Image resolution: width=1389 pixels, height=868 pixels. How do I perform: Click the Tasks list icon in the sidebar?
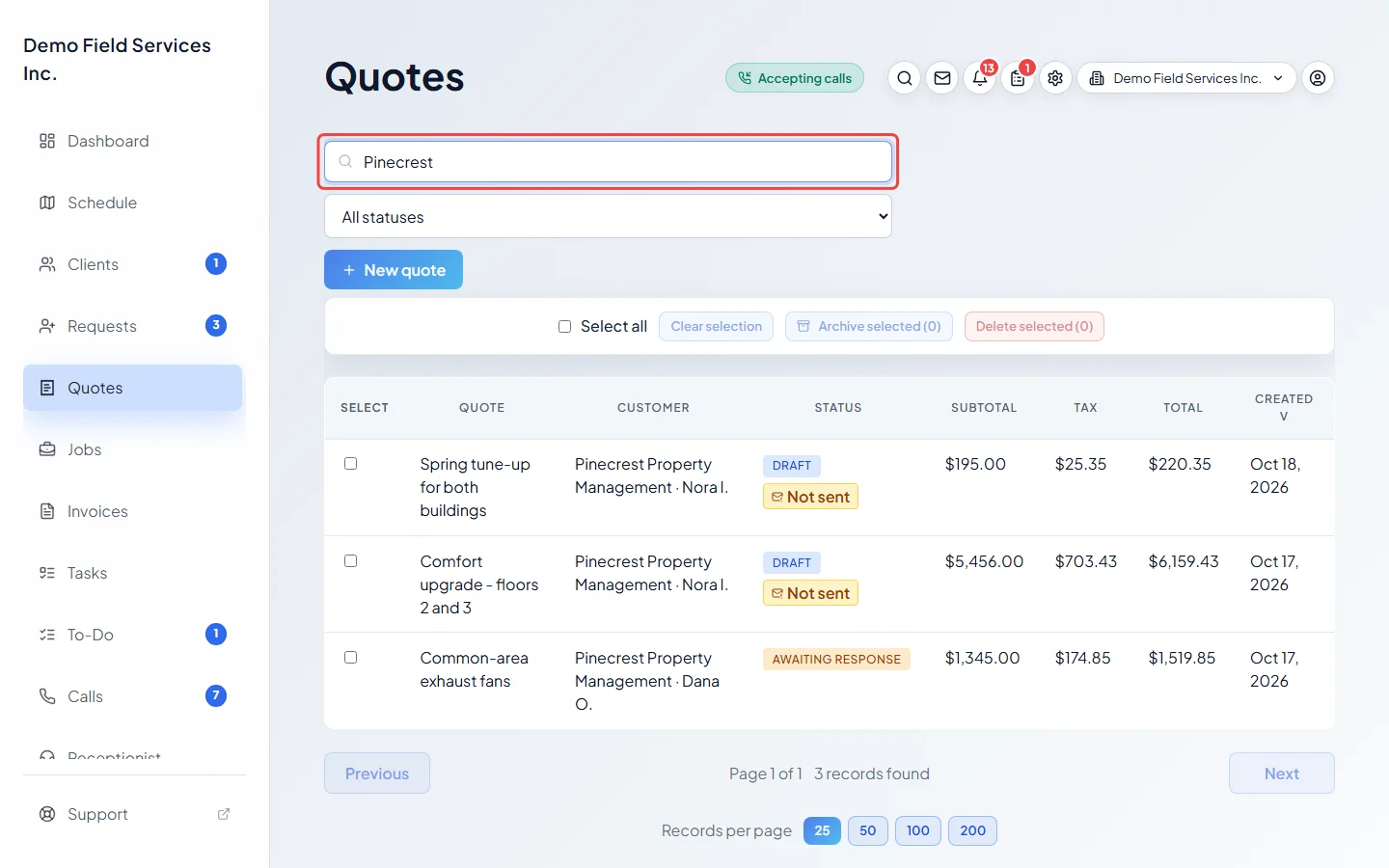(x=47, y=573)
